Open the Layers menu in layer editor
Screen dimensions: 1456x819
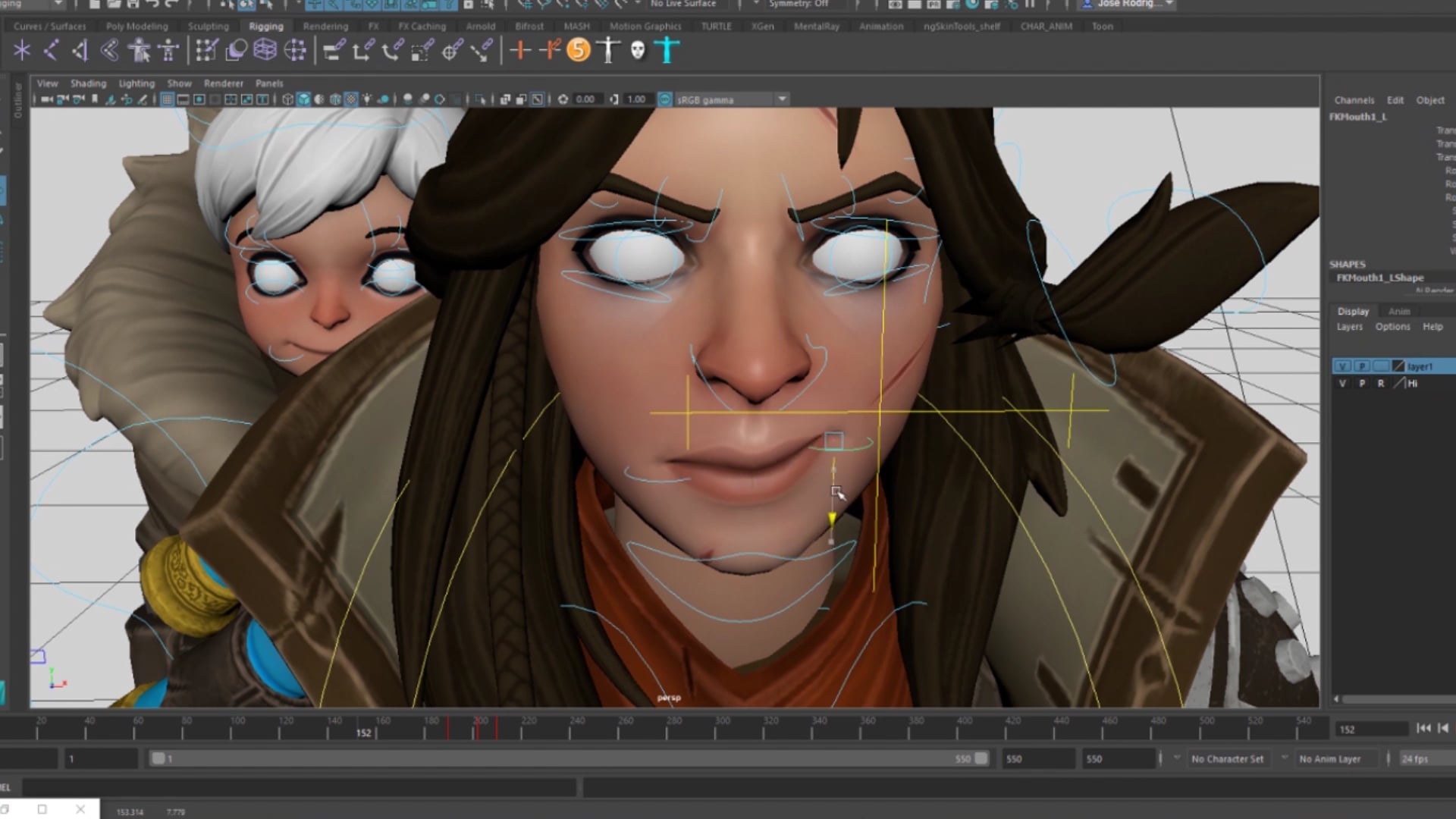point(1349,327)
